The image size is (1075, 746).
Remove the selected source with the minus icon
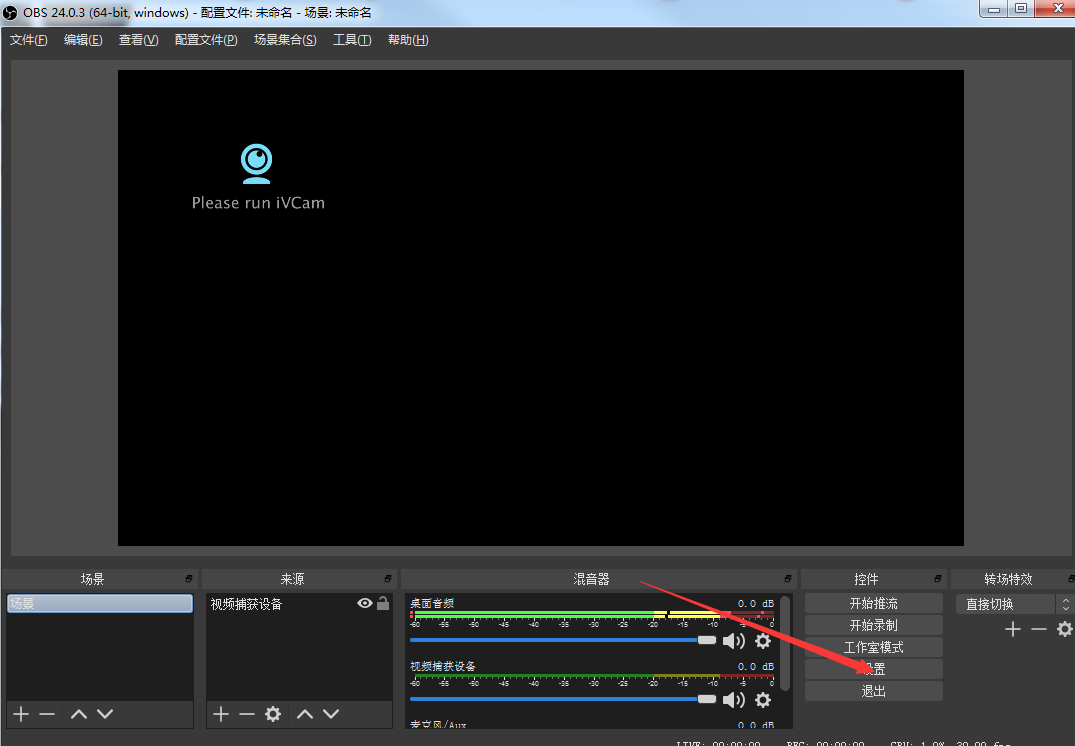(x=247, y=714)
